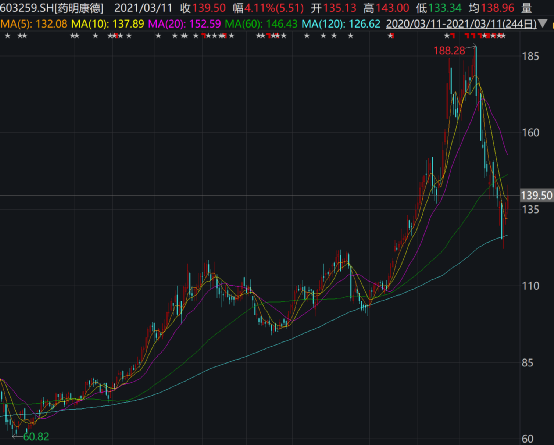Open the date range dropdown triangle
Screen dimensions: 554x445
pos(543,24)
